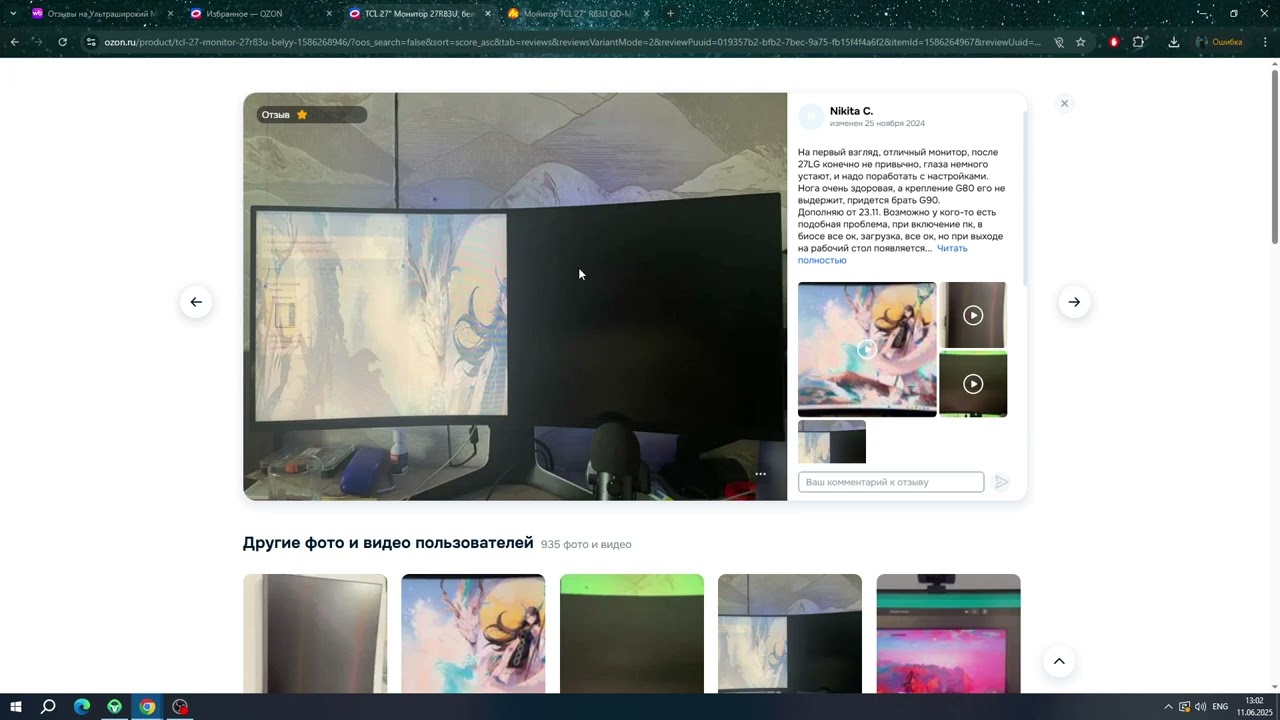
Task: Launch Microsoft Edge from the taskbar
Action: click(x=82, y=707)
